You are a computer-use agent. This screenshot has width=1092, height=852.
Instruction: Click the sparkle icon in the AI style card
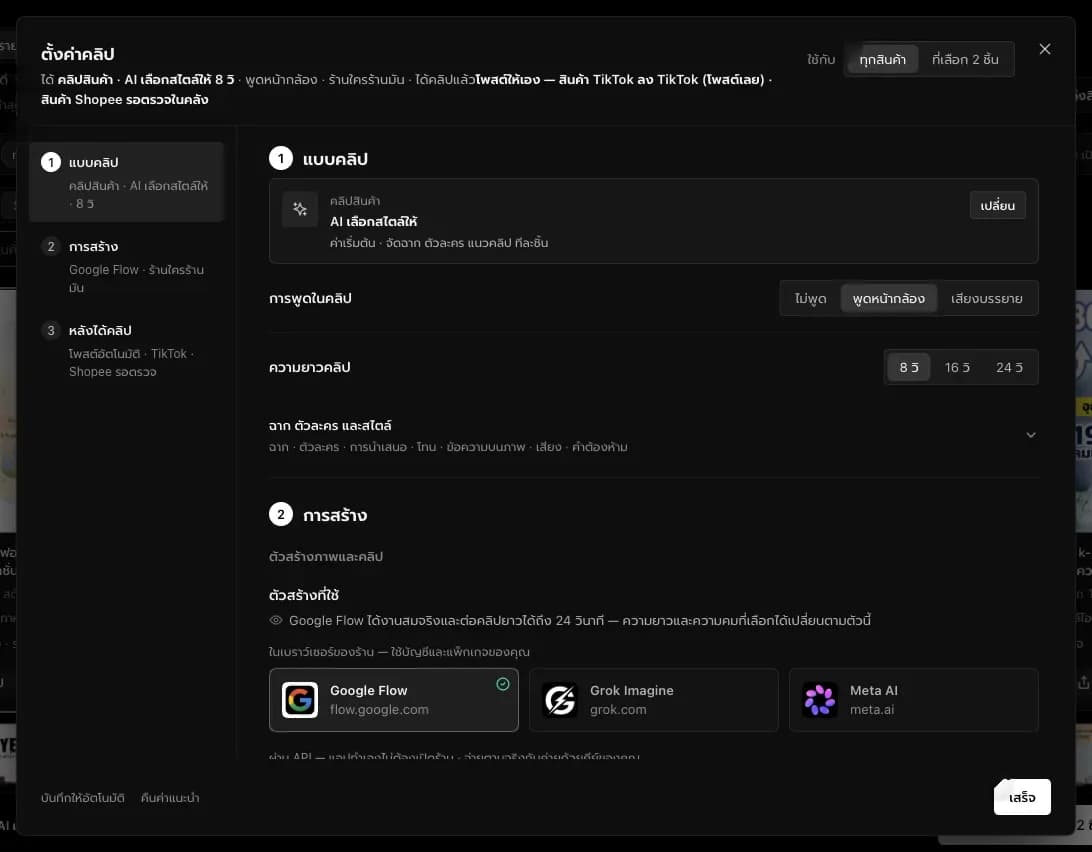pyautogui.click(x=300, y=209)
